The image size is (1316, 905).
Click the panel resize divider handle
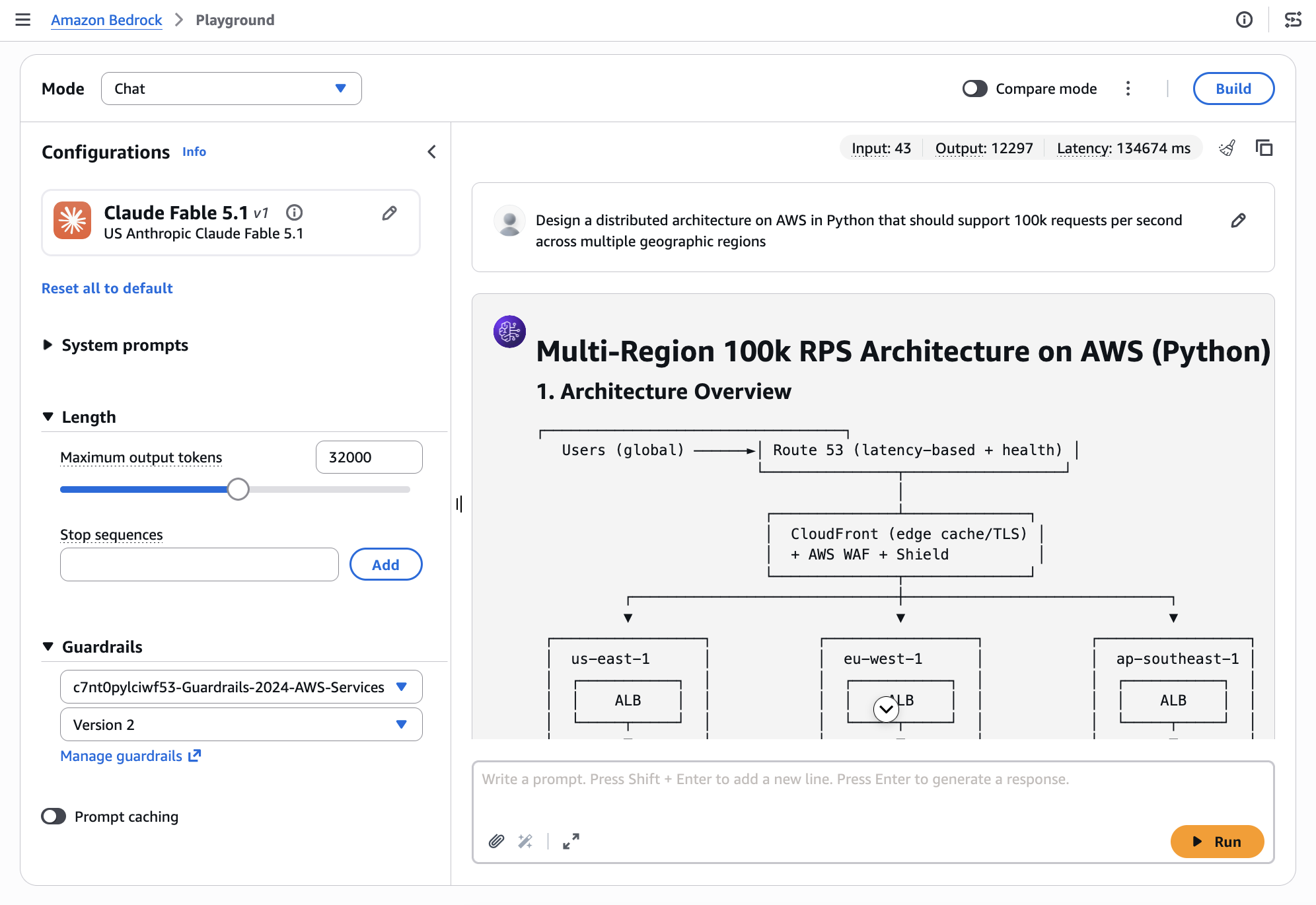pyautogui.click(x=459, y=504)
